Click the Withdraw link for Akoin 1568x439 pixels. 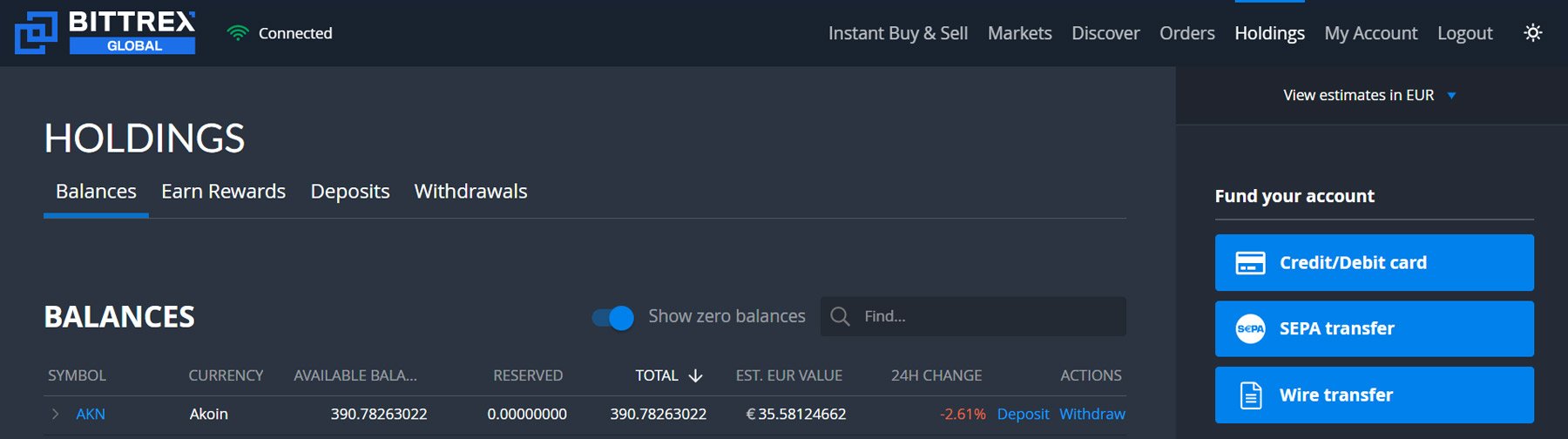pos(1092,414)
